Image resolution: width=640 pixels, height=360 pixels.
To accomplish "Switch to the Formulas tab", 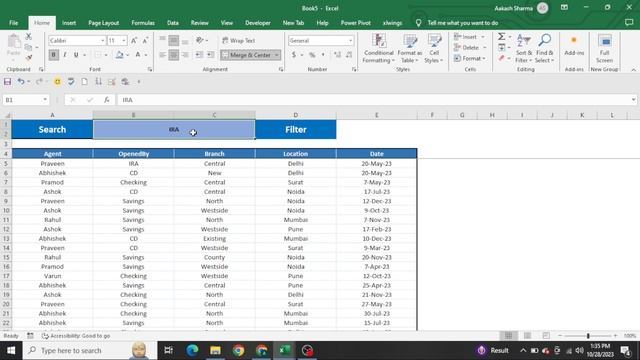I will pos(143,23).
